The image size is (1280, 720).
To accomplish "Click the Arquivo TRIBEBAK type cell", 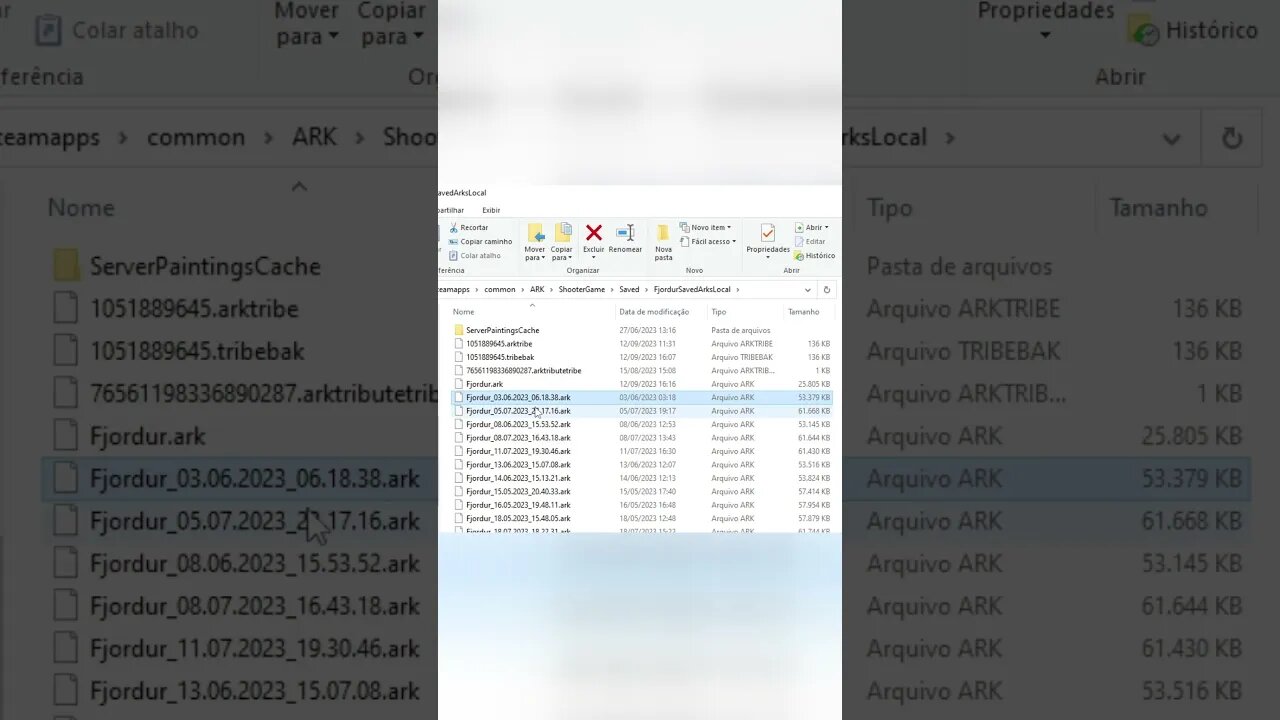I will 742,357.
